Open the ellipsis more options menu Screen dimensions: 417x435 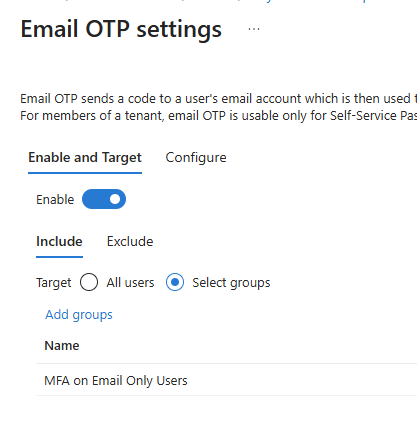pyautogui.click(x=254, y=29)
